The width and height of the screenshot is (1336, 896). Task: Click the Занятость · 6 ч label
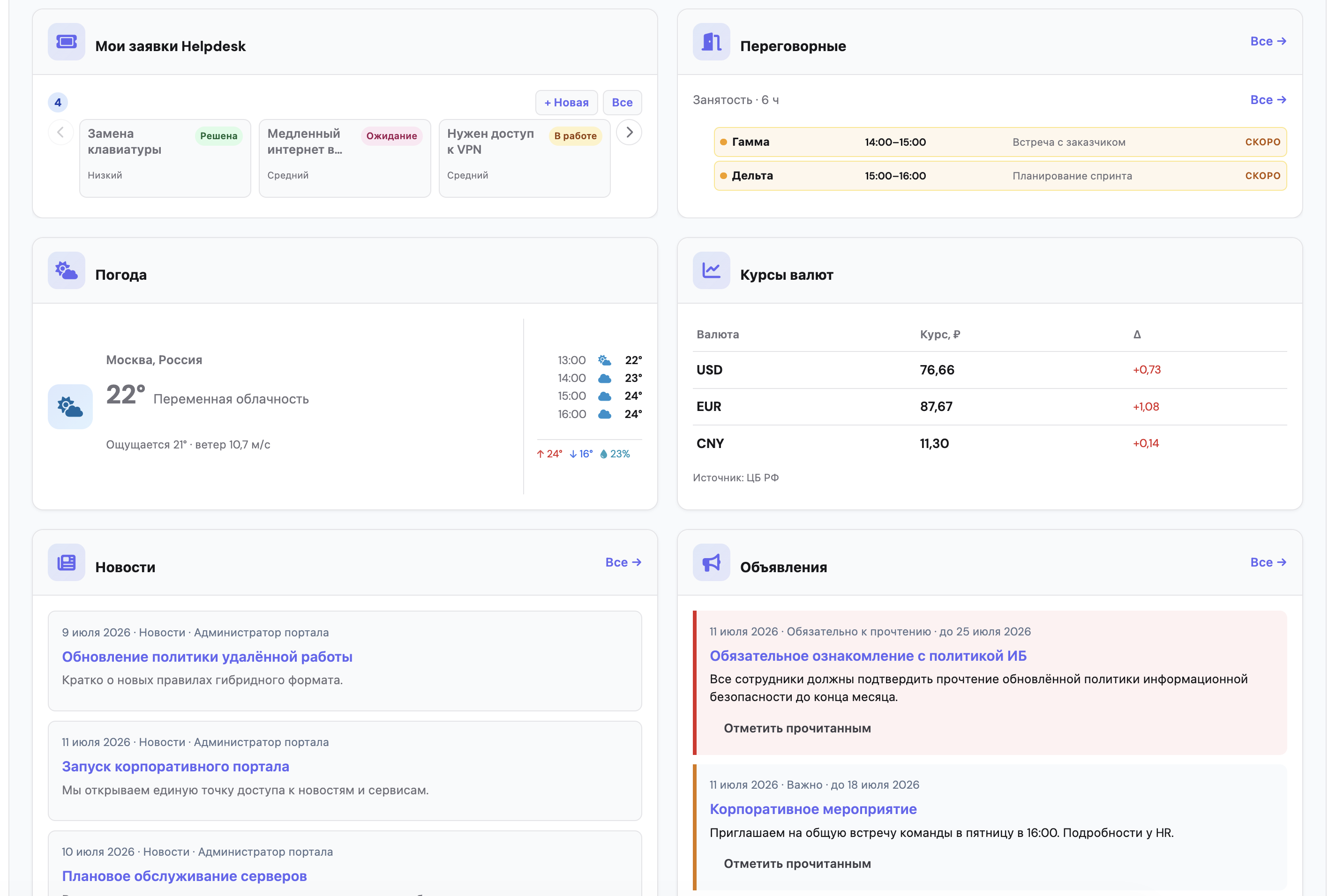735,100
